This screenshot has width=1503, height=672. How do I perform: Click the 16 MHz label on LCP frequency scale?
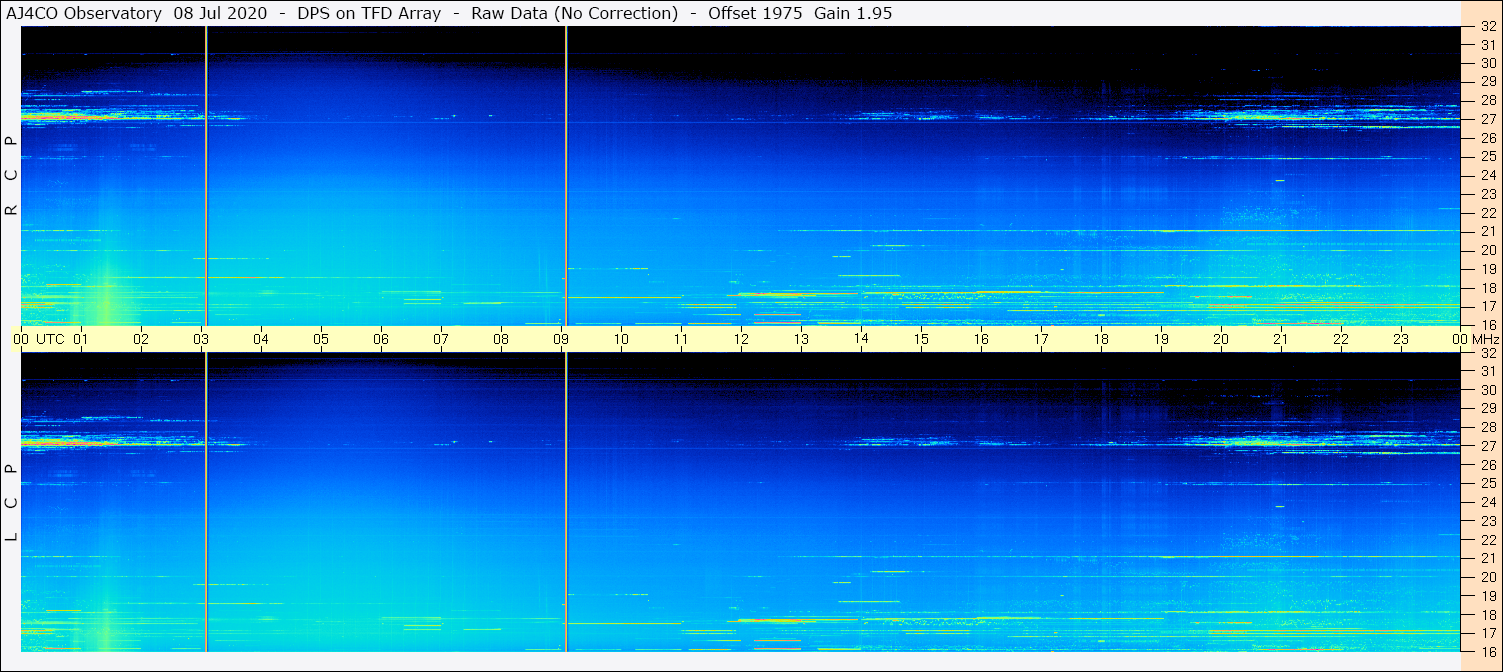coord(1488,651)
